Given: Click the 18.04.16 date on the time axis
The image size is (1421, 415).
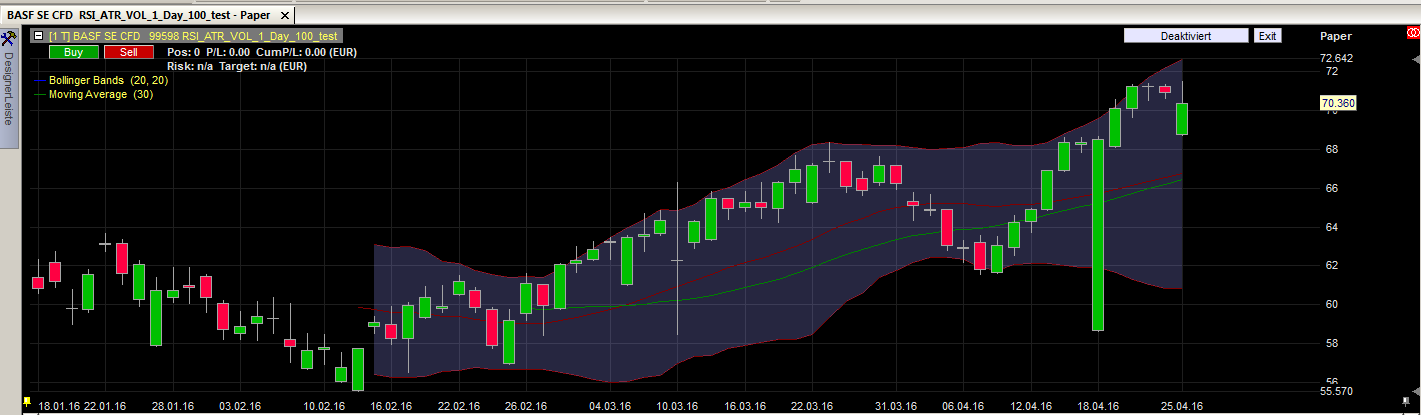Looking at the screenshot, I should click(1098, 406).
